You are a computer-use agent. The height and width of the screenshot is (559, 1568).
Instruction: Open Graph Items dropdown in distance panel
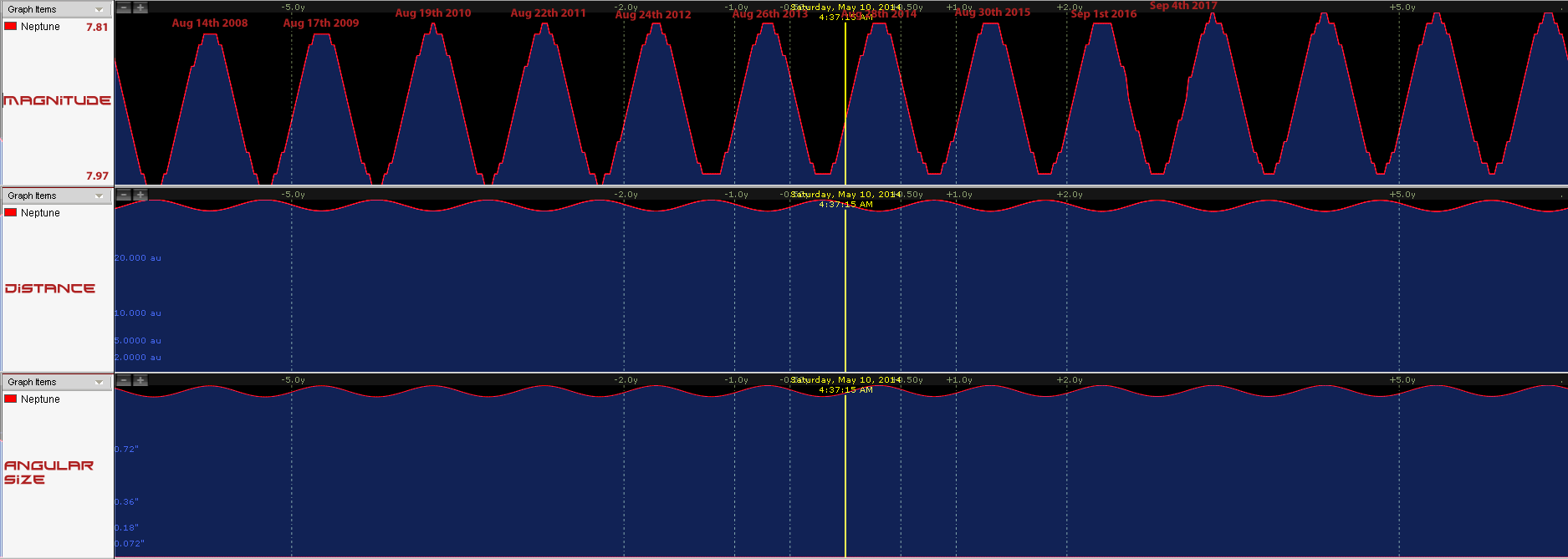click(x=99, y=196)
